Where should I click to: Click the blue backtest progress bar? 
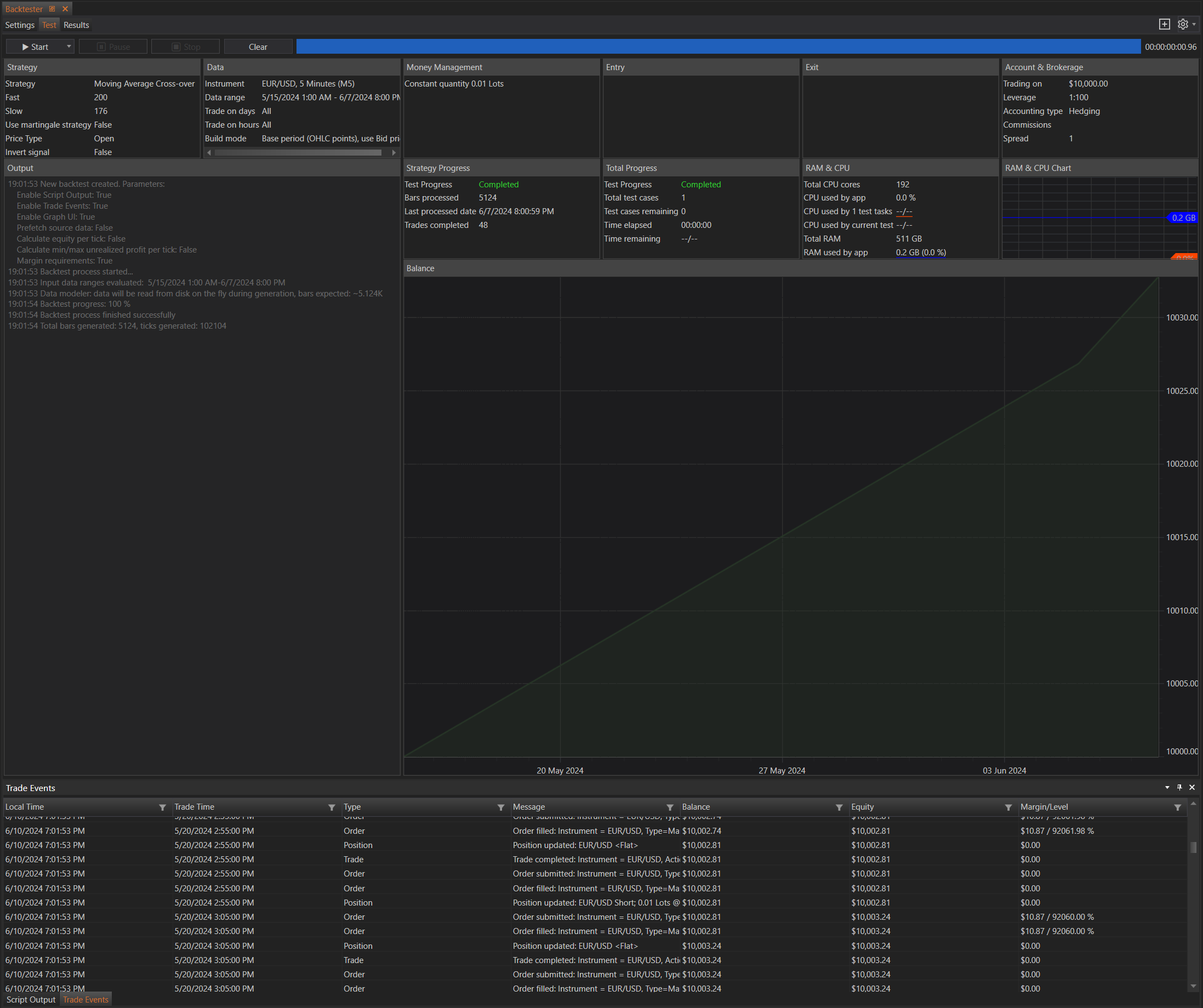pyautogui.click(x=718, y=47)
